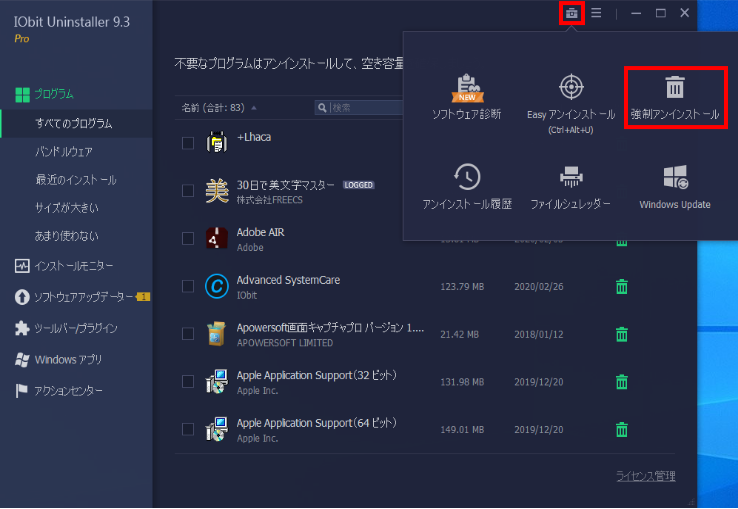
Task: Click the update count badge on ソフトウェアアップデーター
Action: [x=143, y=297]
